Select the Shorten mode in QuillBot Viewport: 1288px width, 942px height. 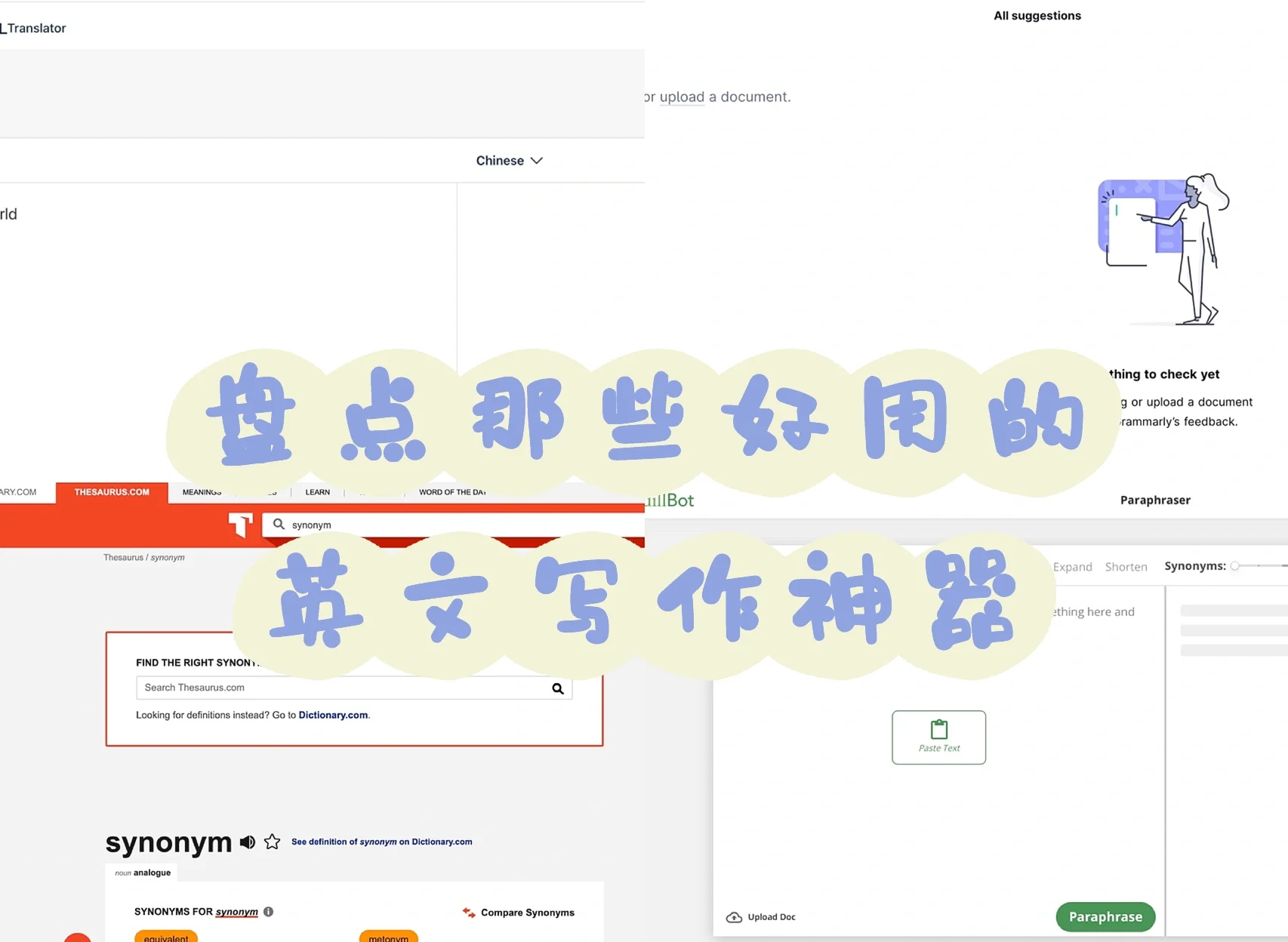tap(1126, 567)
